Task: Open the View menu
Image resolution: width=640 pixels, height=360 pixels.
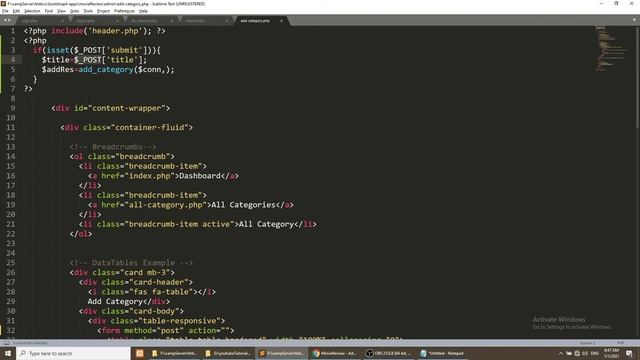Action: coord(61,11)
